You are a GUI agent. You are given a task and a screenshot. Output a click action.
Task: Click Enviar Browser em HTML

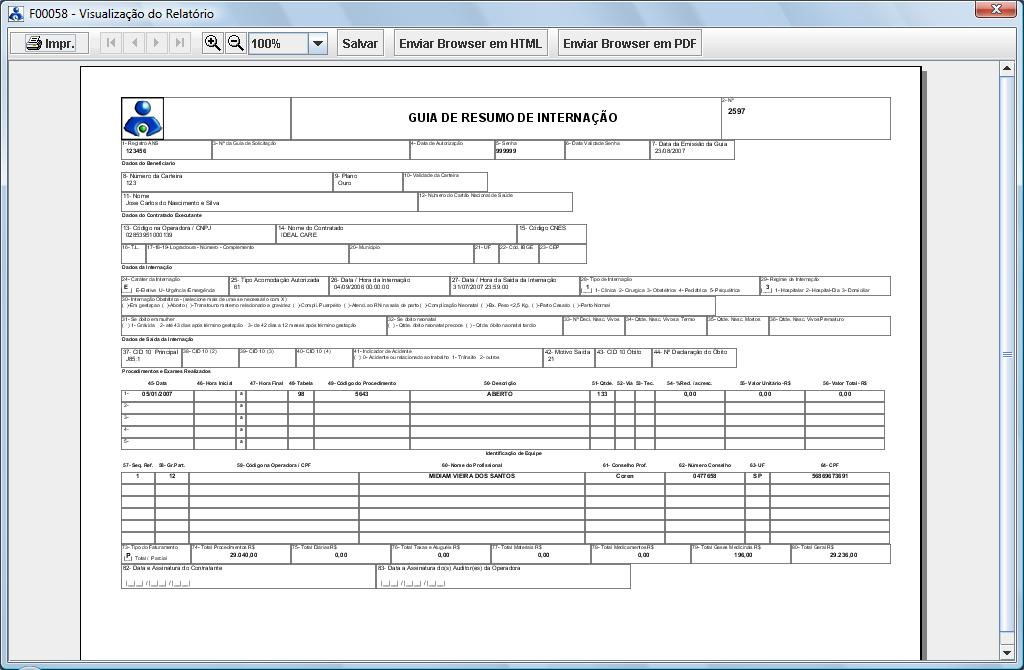click(x=470, y=43)
